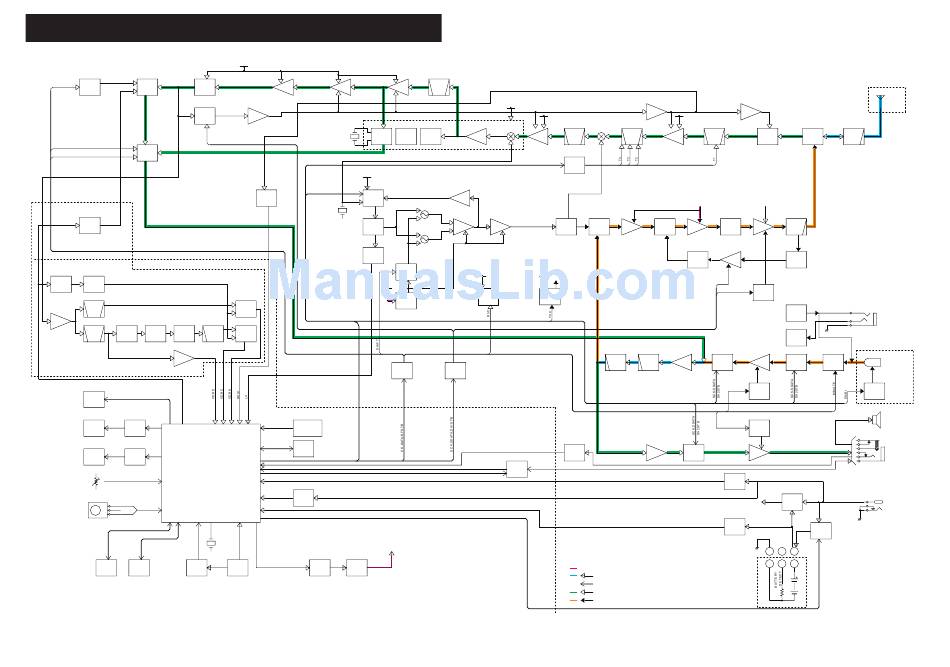Click the purple line sample in the legend
The height and width of the screenshot is (667, 950).
coord(574,568)
